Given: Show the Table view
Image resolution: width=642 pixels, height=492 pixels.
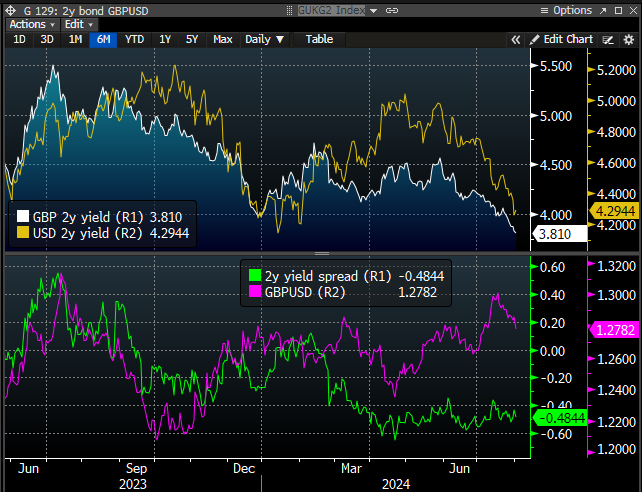Looking at the screenshot, I should 319,39.
